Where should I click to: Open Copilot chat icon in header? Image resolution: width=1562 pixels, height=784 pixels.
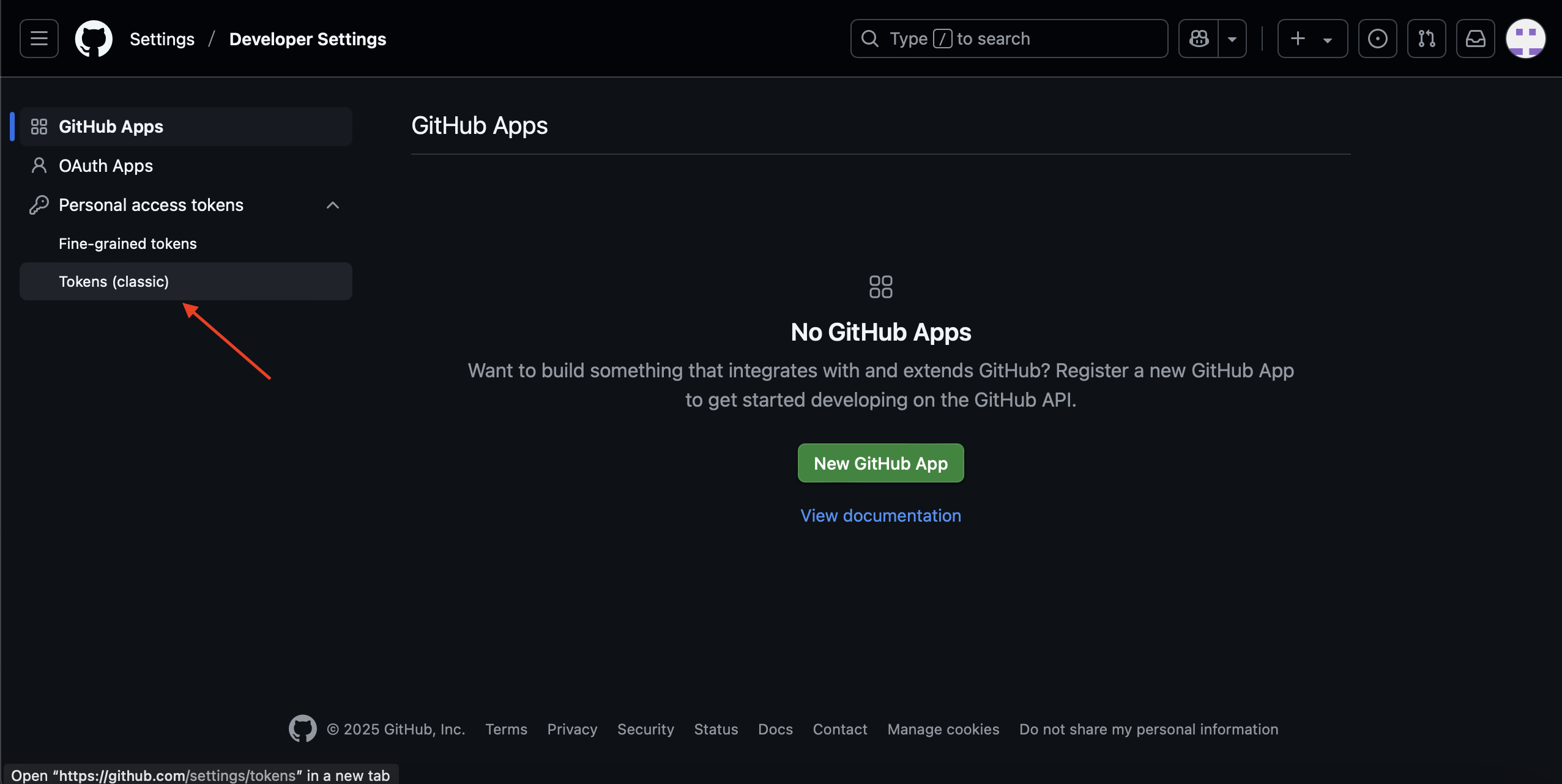pos(1199,39)
